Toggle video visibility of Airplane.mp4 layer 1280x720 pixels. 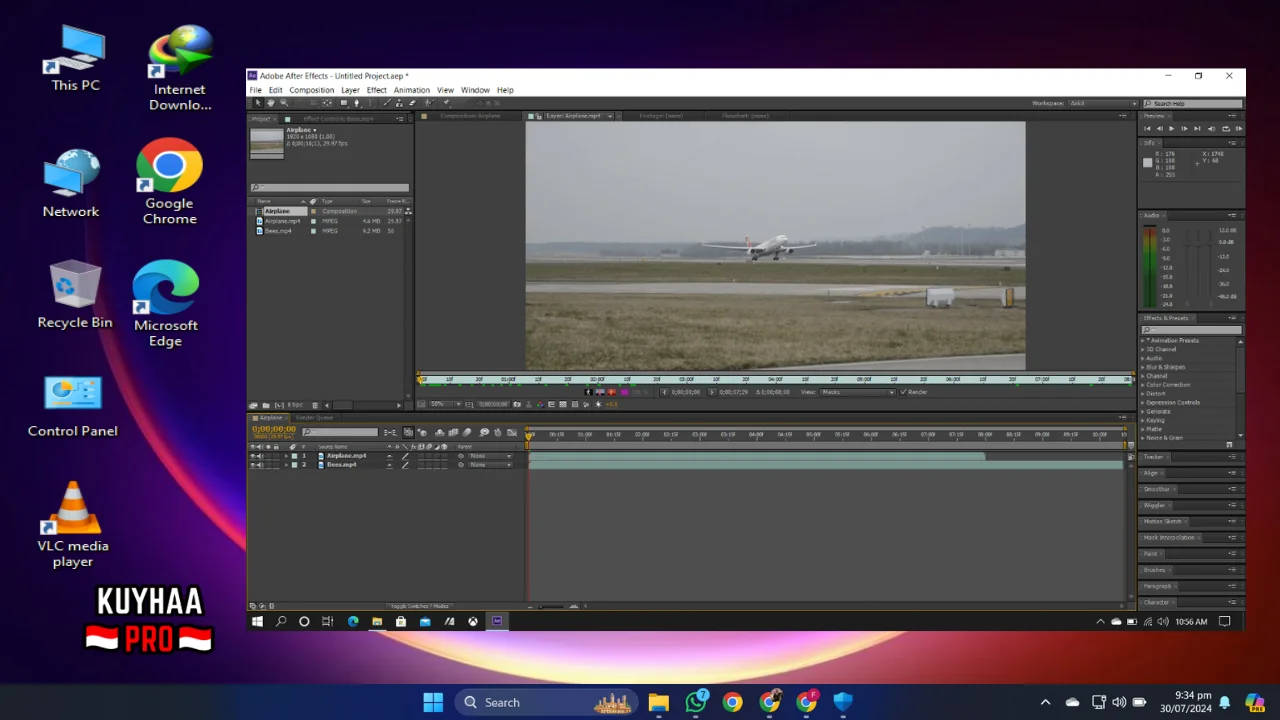(x=252, y=456)
